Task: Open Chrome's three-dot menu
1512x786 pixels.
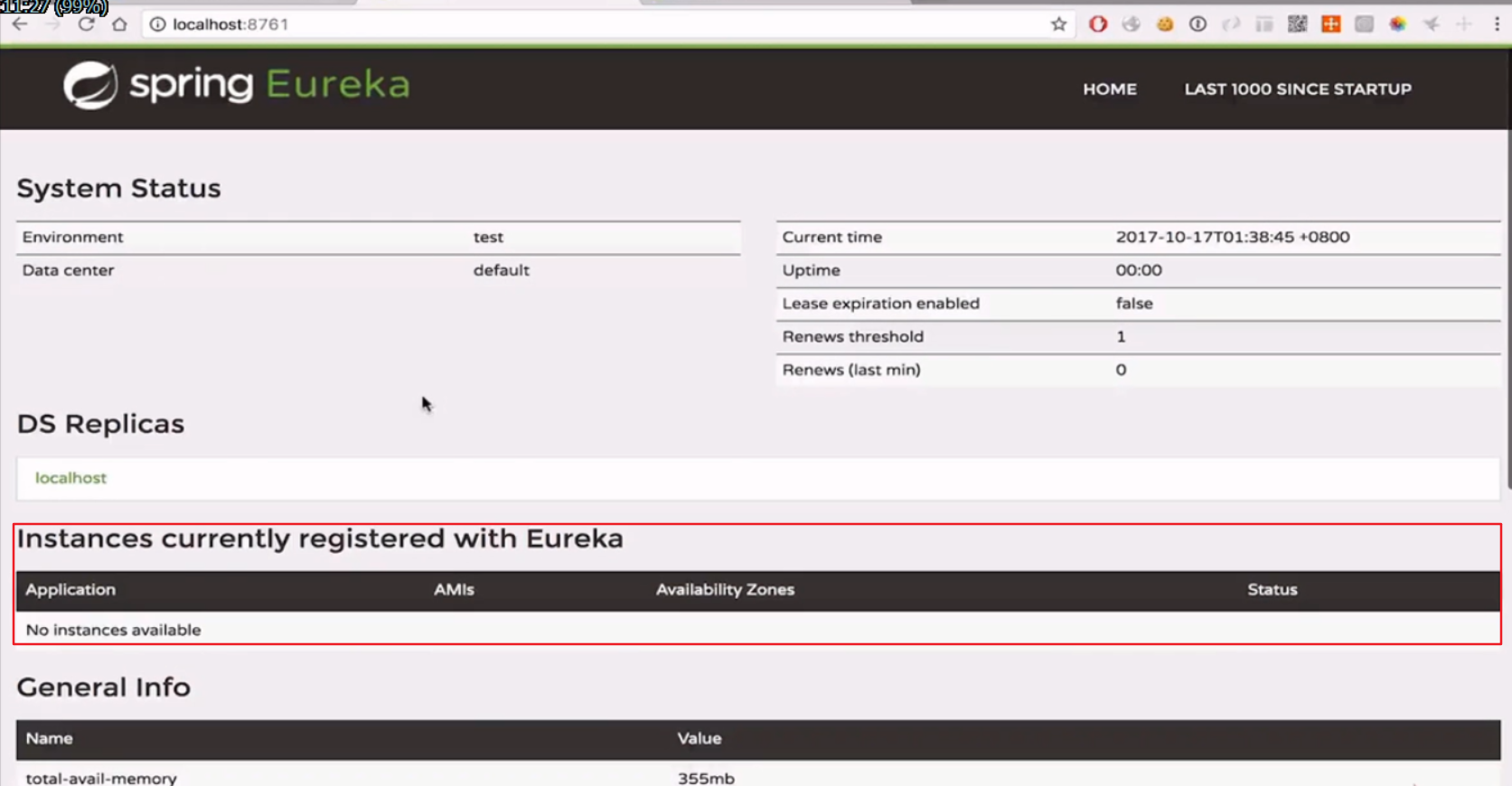Action: tap(1497, 24)
